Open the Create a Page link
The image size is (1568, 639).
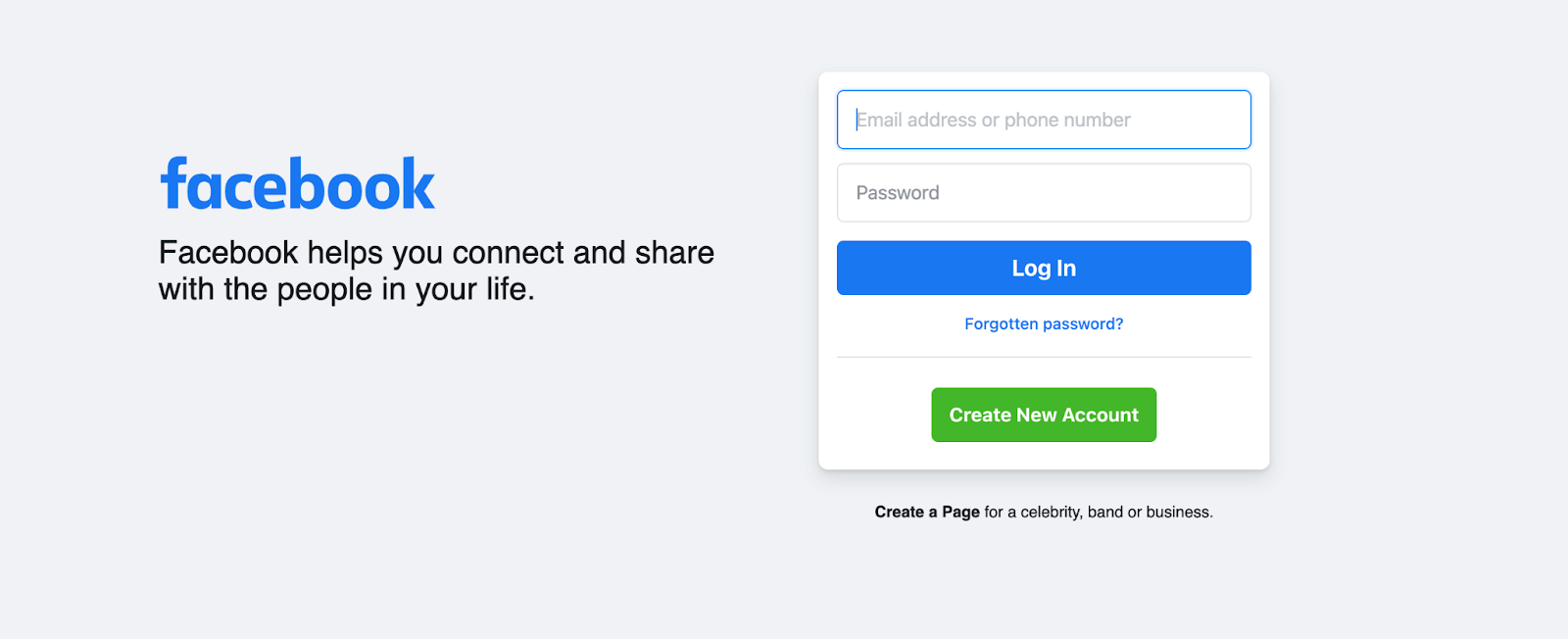(x=926, y=512)
